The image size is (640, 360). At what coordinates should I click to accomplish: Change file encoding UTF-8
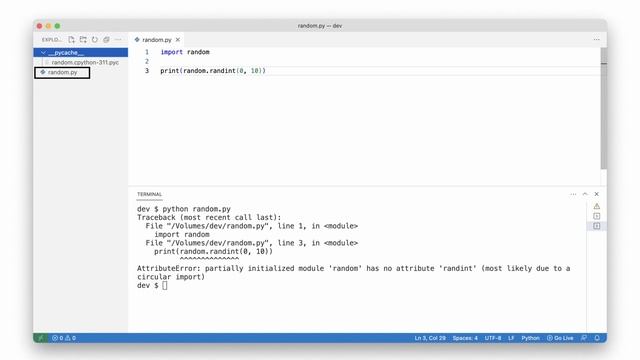click(x=493, y=338)
